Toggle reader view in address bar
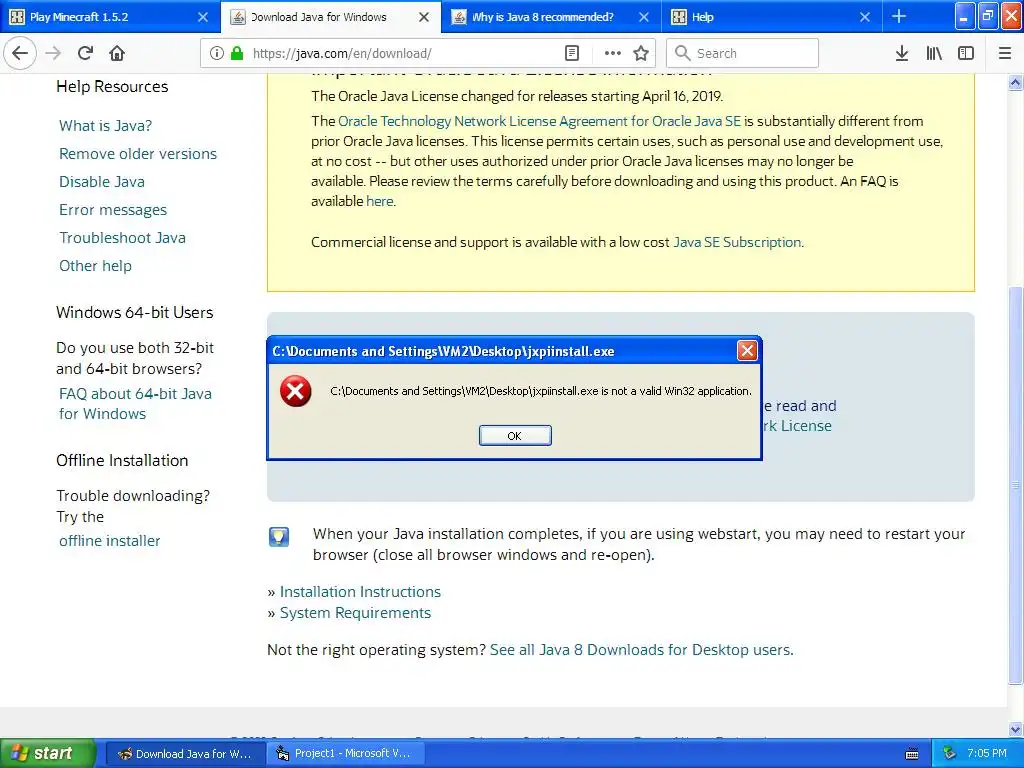Image resolution: width=1024 pixels, height=768 pixels. point(572,53)
